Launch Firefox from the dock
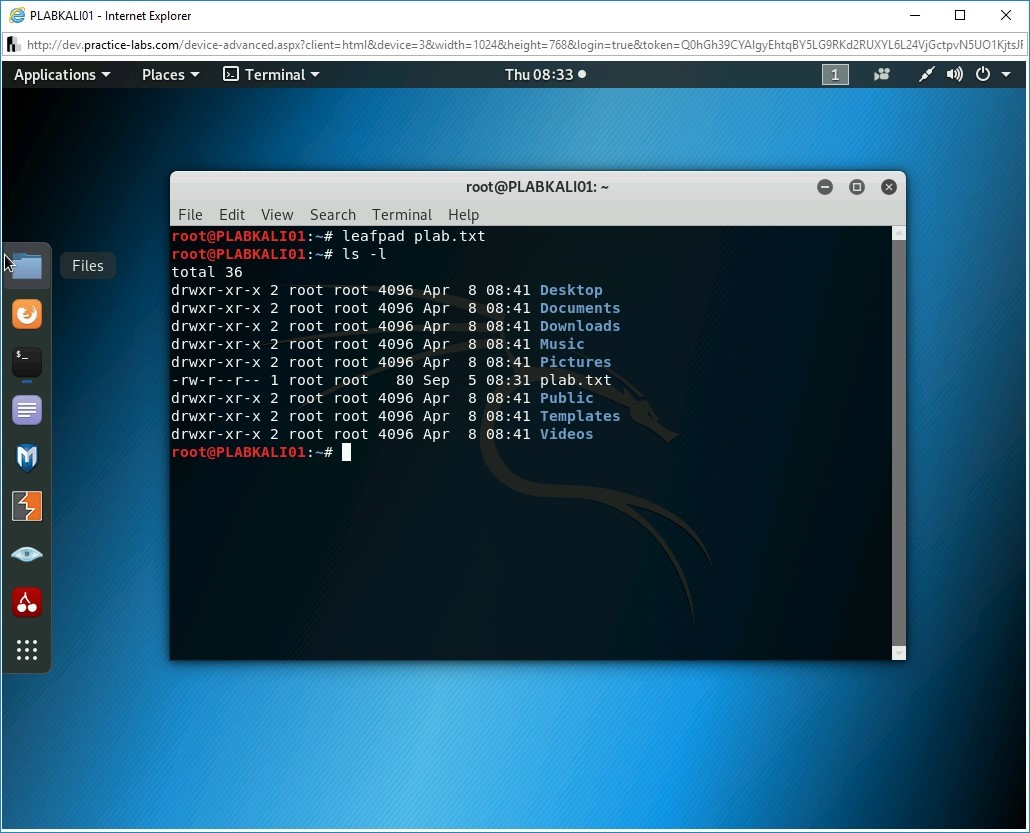 pyautogui.click(x=27, y=314)
